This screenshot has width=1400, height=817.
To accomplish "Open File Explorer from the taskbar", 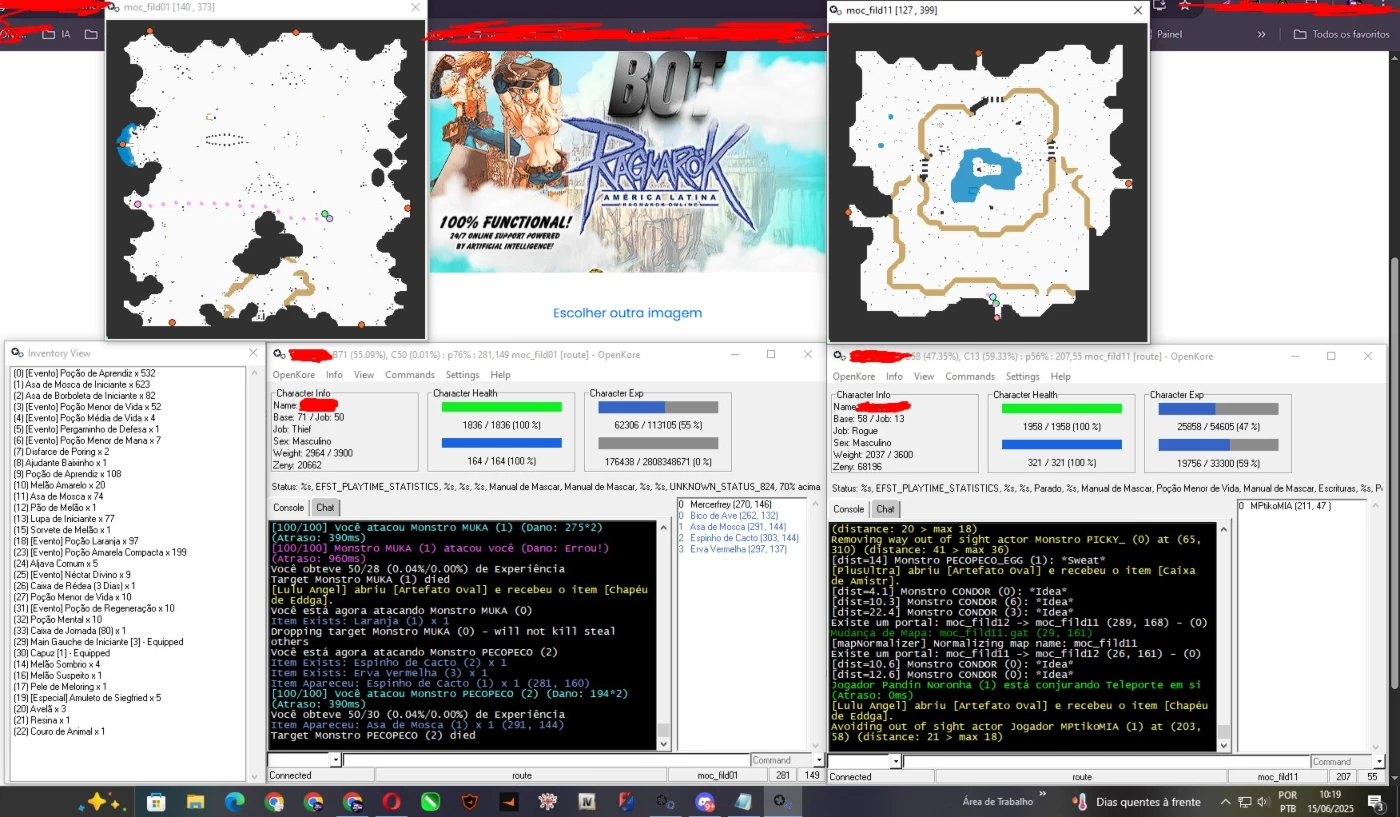I will pos(195,802).
